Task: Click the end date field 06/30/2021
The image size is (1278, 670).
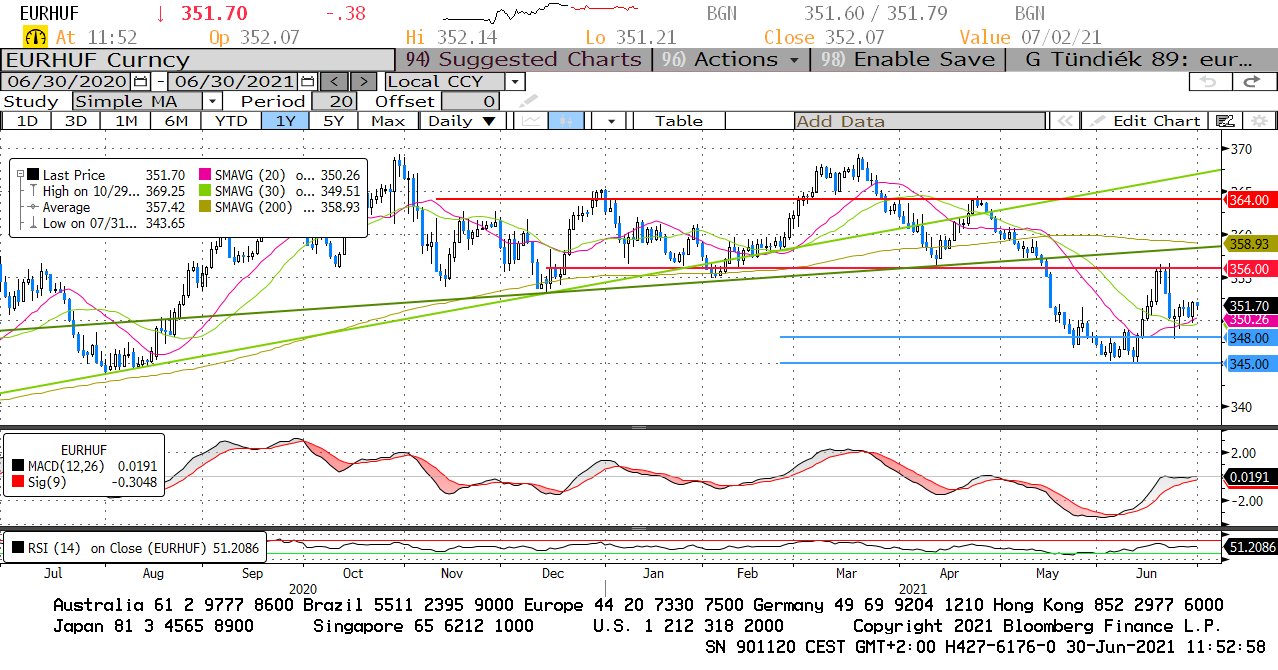Action: tap(235, 81)
